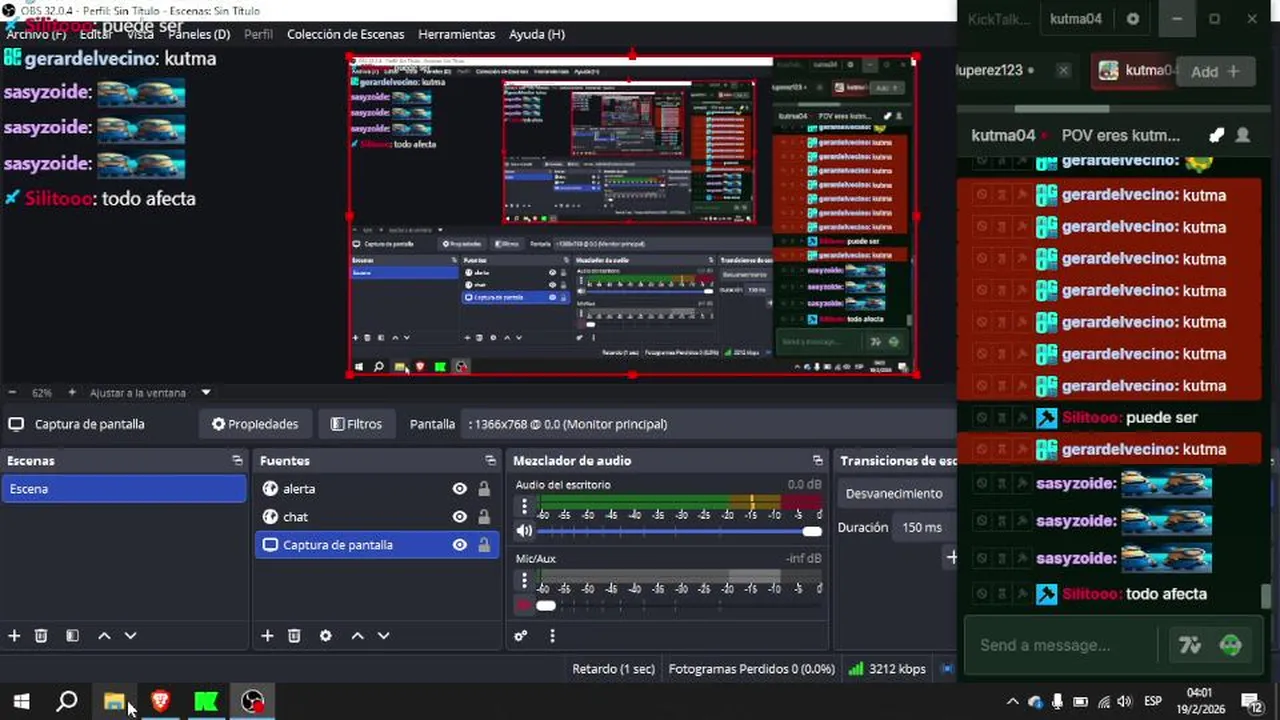The height and width of the screenshot is (720, 1280).
Task: Open Colección de Escenas menu
Action: [x=346, y=34]
